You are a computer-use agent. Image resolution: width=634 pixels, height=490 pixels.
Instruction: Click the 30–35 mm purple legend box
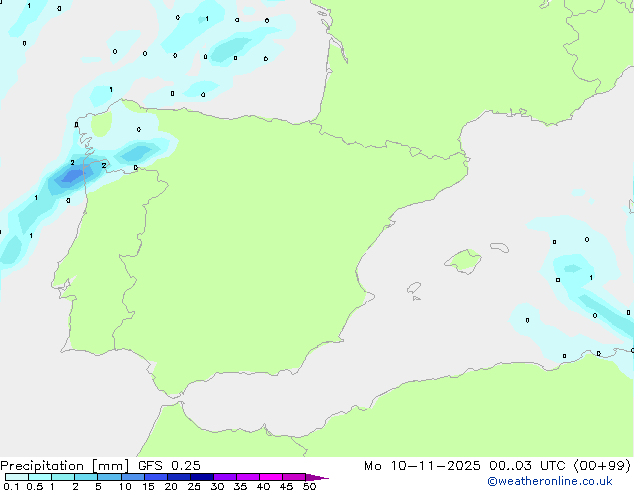pos(225,477)
